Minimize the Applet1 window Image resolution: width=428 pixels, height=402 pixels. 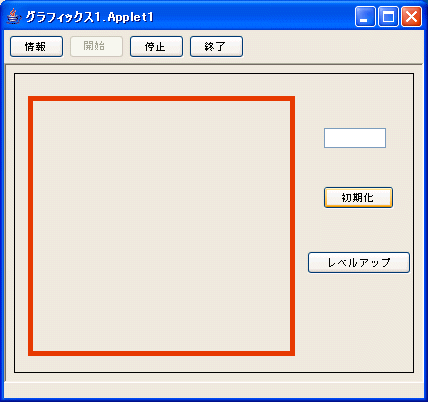(365, 16)
